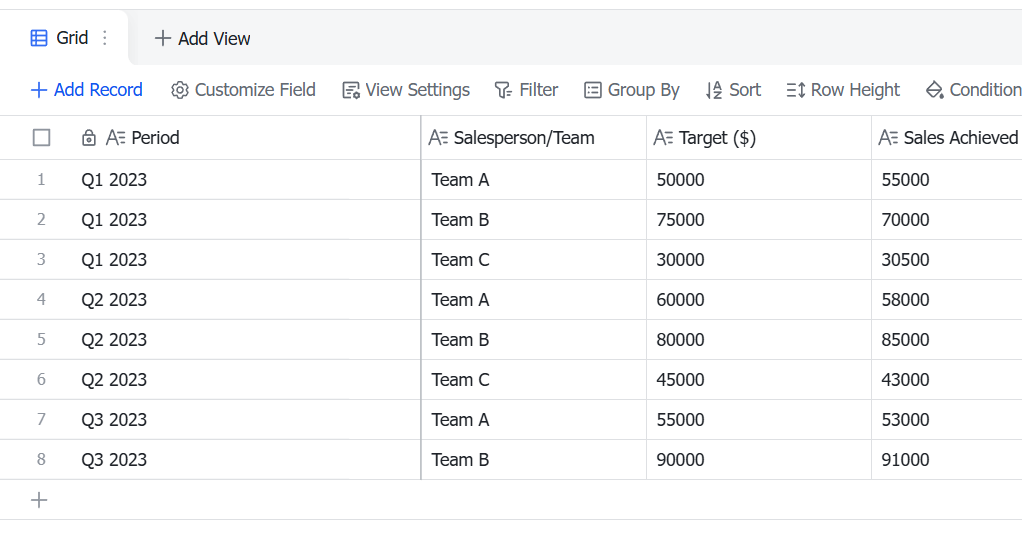Select the row number 1 cell
1022x544 pixels.
pyautogui.click(x=41, y=179)
